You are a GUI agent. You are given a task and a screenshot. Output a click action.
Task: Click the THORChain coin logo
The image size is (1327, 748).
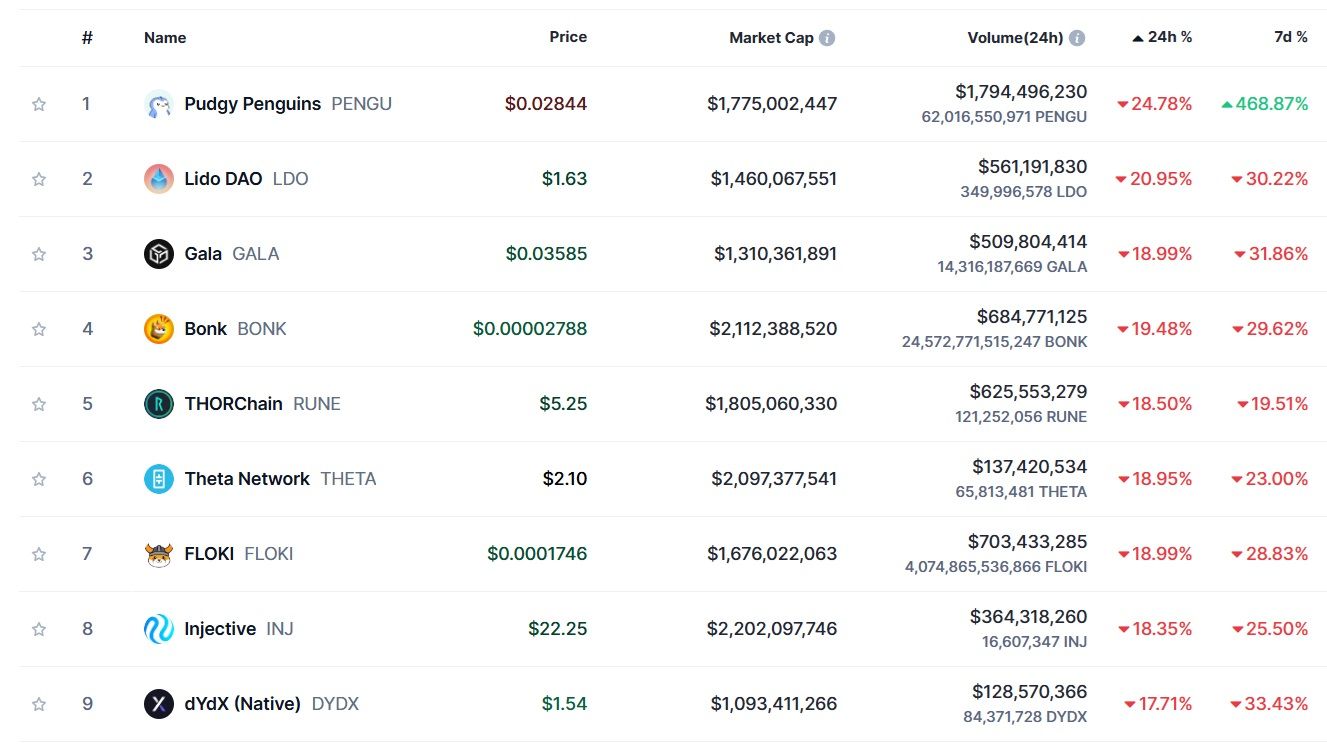tap(158, 404)
